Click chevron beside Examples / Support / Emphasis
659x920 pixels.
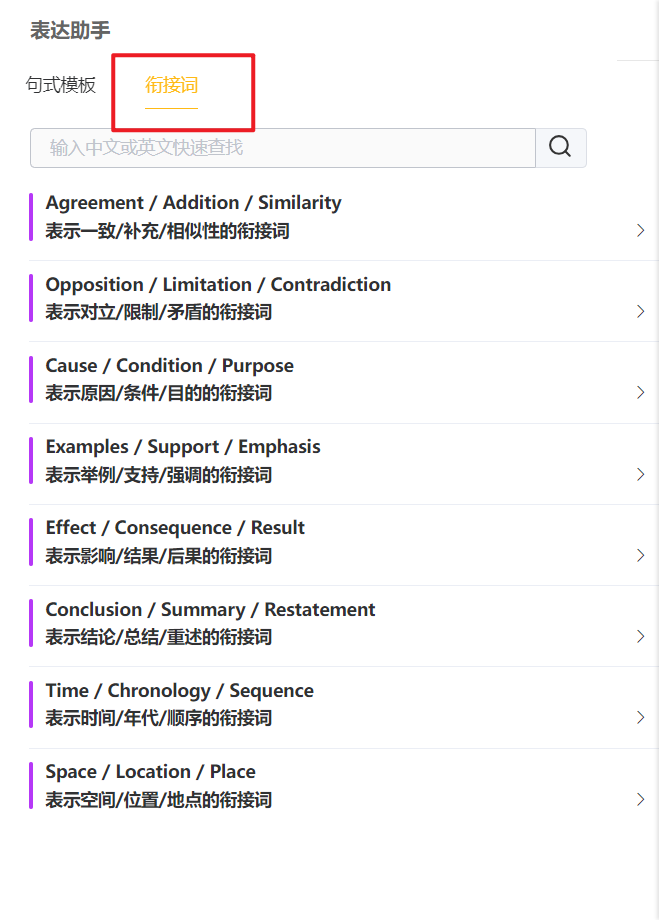coord(641,474)
